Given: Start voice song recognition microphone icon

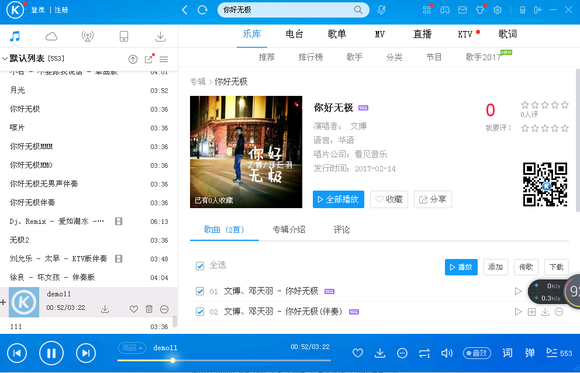Looking at the screenshot, I should point(381,10).
